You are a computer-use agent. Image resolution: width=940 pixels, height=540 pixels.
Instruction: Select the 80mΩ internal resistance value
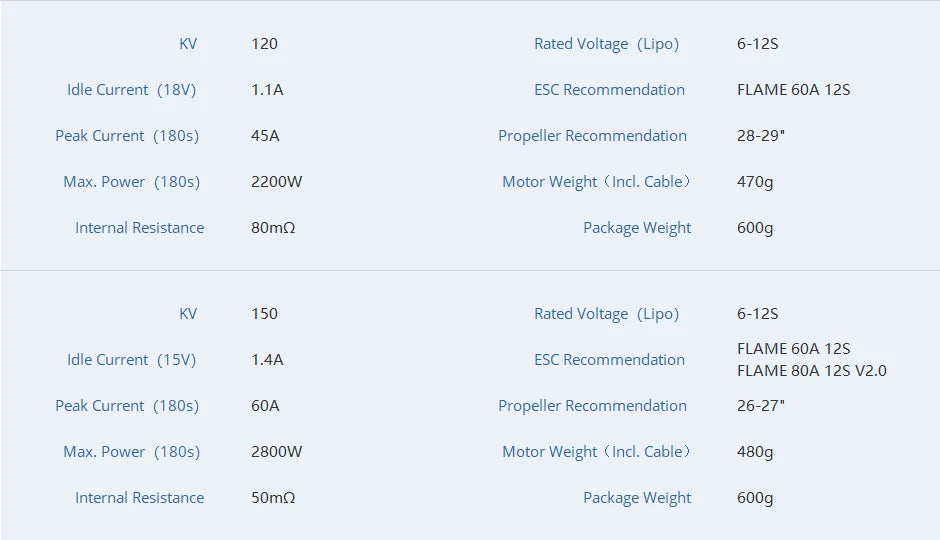273,228
